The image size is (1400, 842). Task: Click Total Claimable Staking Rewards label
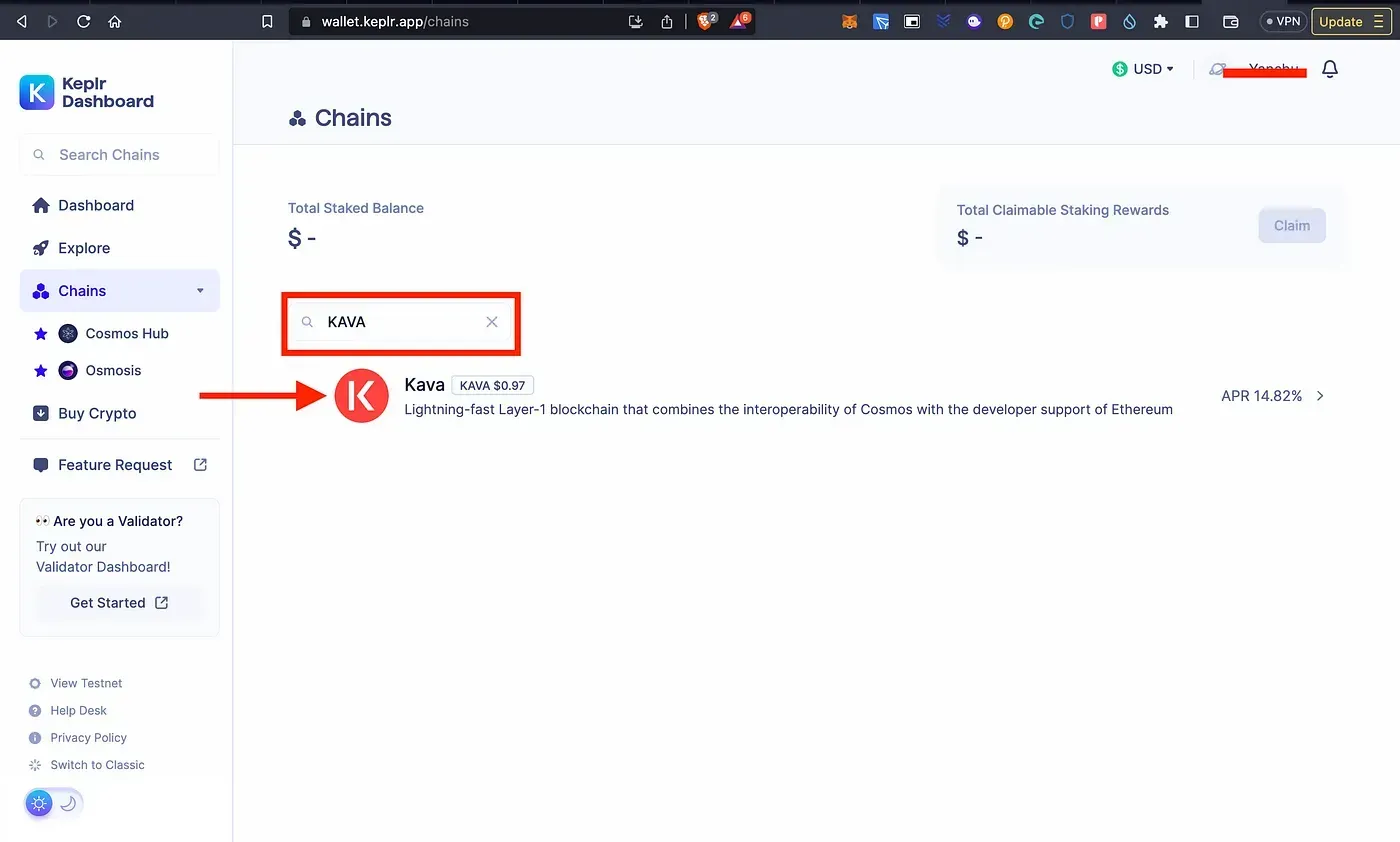(1063, 210)
